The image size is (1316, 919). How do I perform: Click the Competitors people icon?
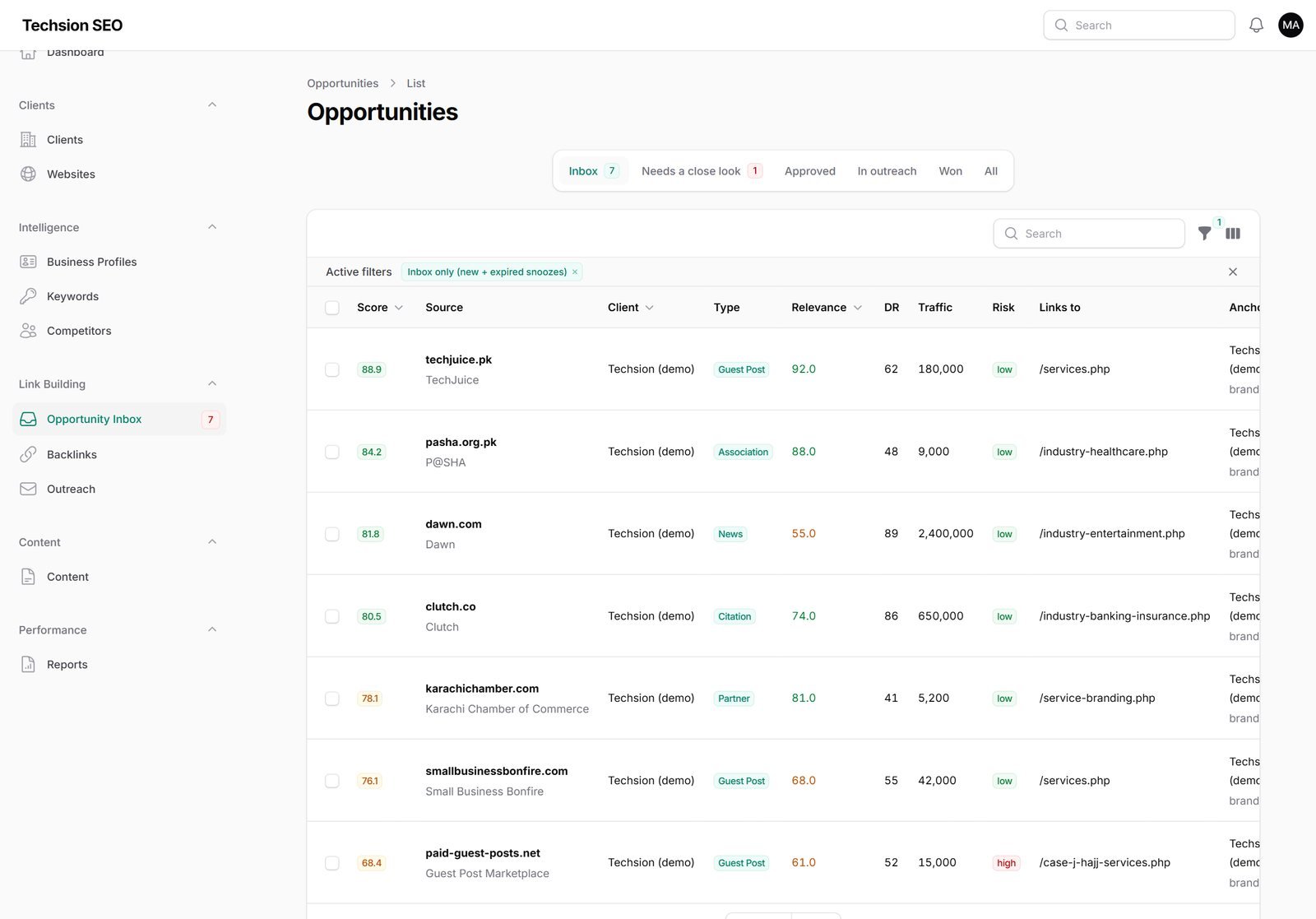(28, 331)
